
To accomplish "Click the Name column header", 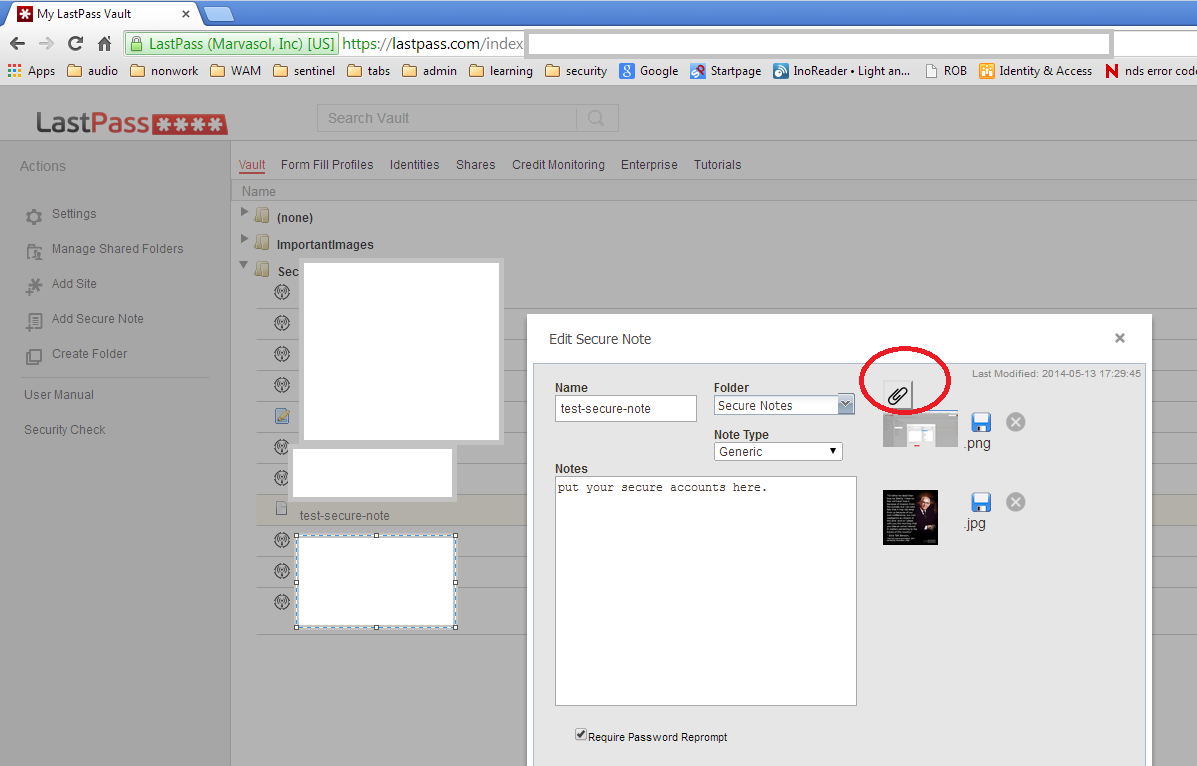I will [x=259, y=192].
